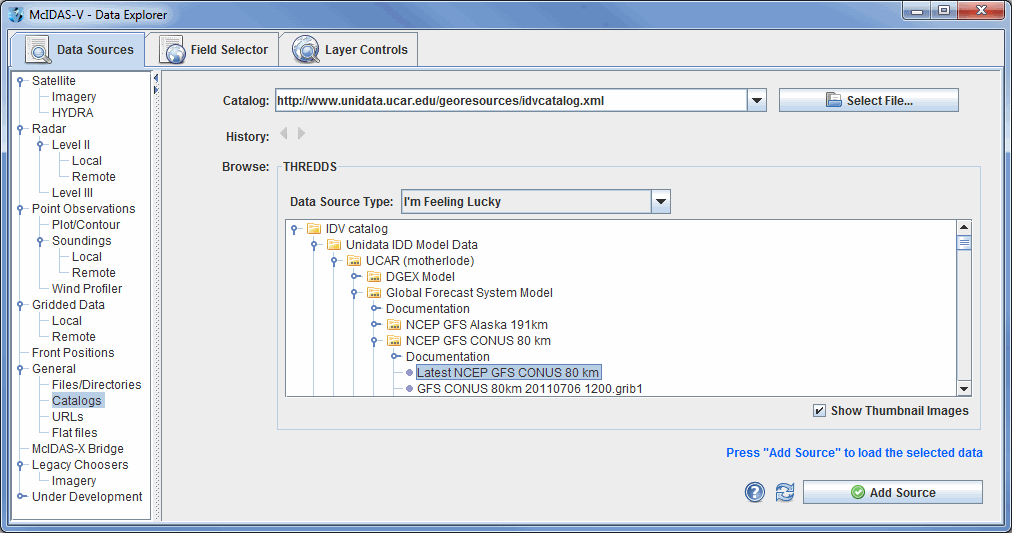1012x533 pixels.
Task: Select Files/Directories chooser
Action: (x=96, y=385)
